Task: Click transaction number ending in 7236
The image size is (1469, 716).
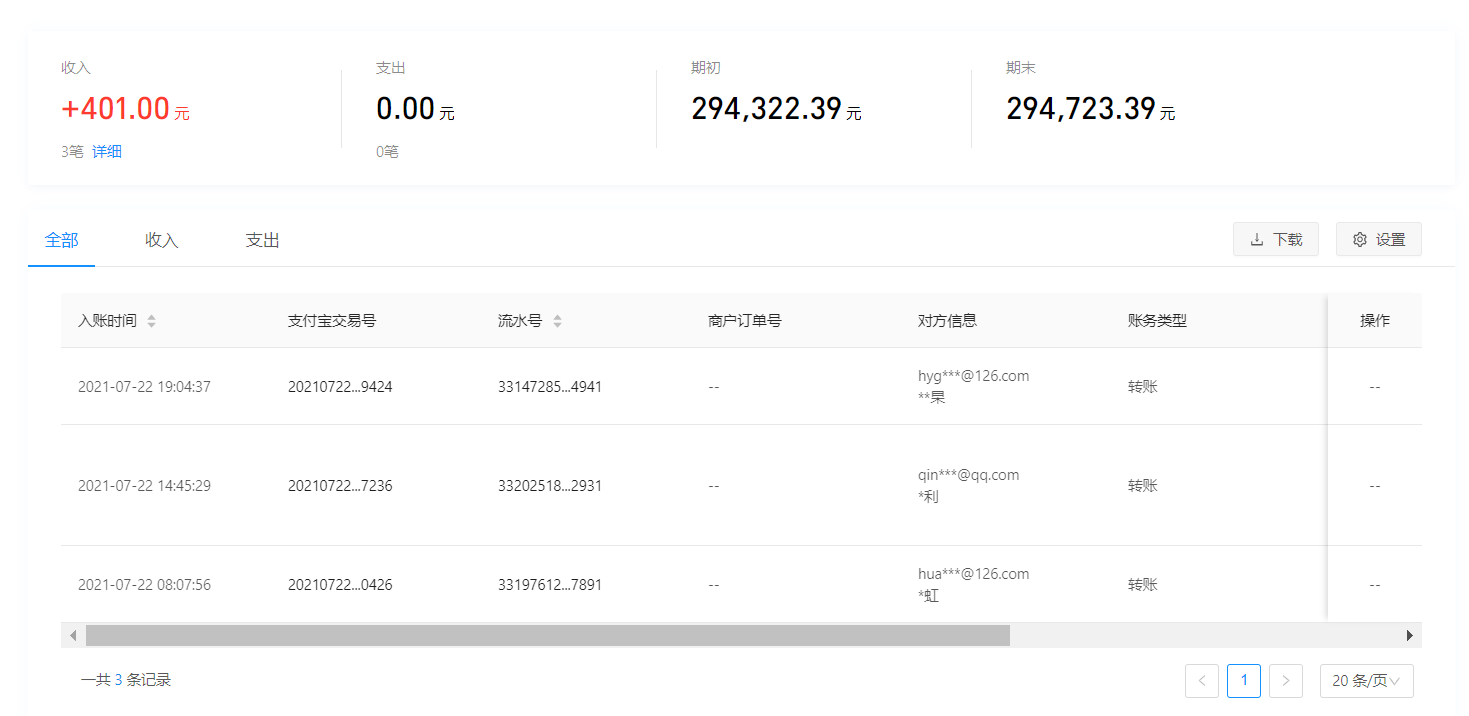Action: coord(340,486)
